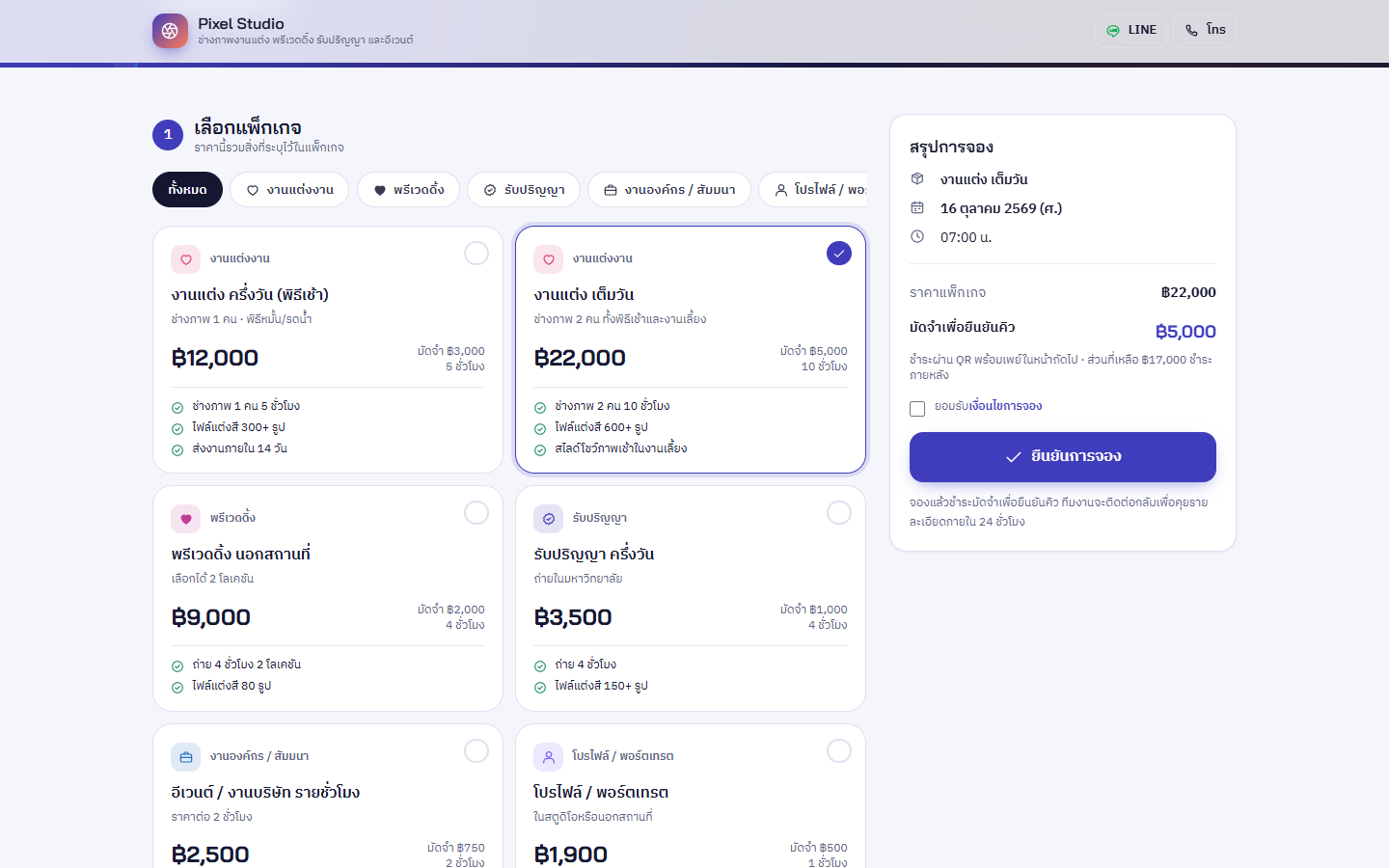Click package box icon in summary
The height and width of the screenshot is (868, 1389).
(x=917, y=179)
